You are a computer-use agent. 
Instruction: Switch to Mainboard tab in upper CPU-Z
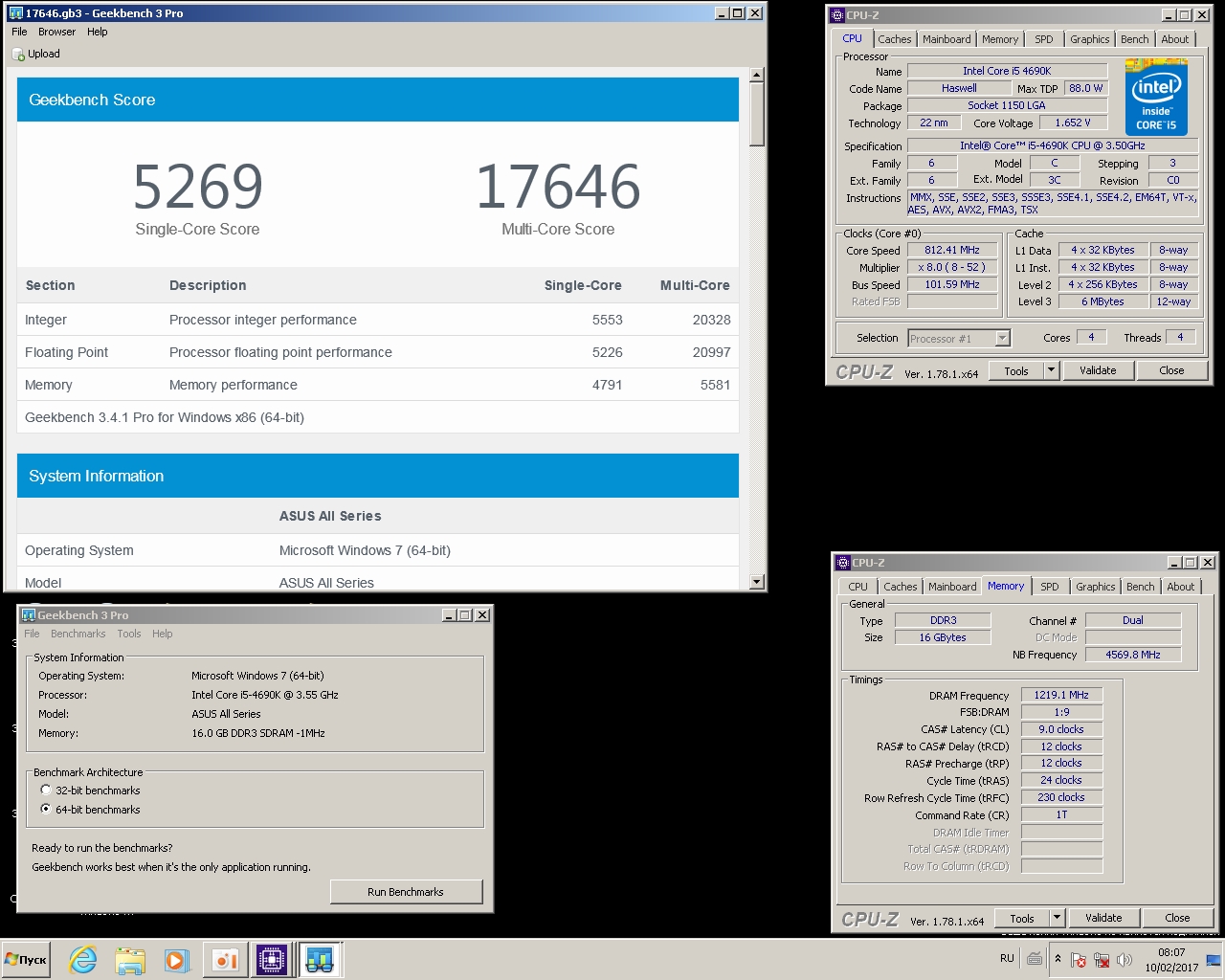(947, 39)
